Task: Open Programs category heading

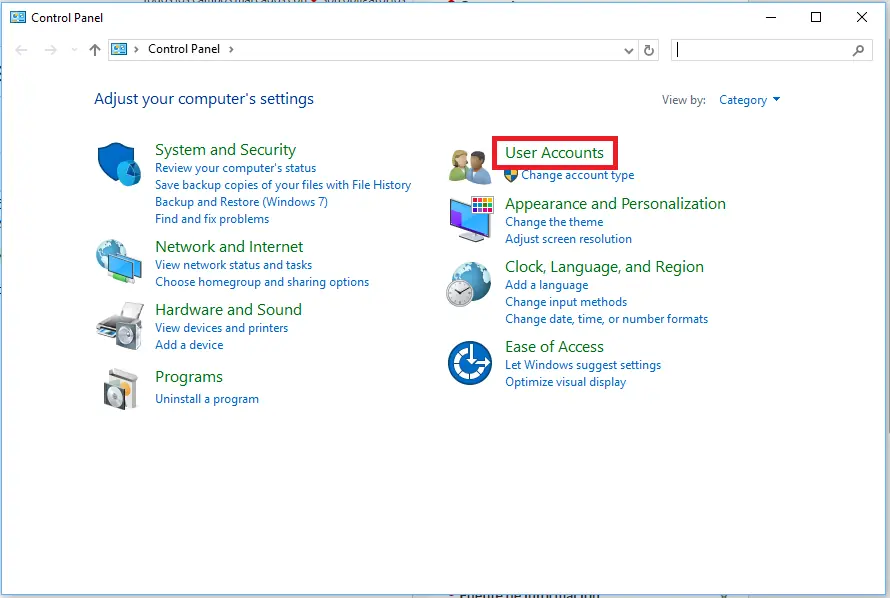Action: 188,377
